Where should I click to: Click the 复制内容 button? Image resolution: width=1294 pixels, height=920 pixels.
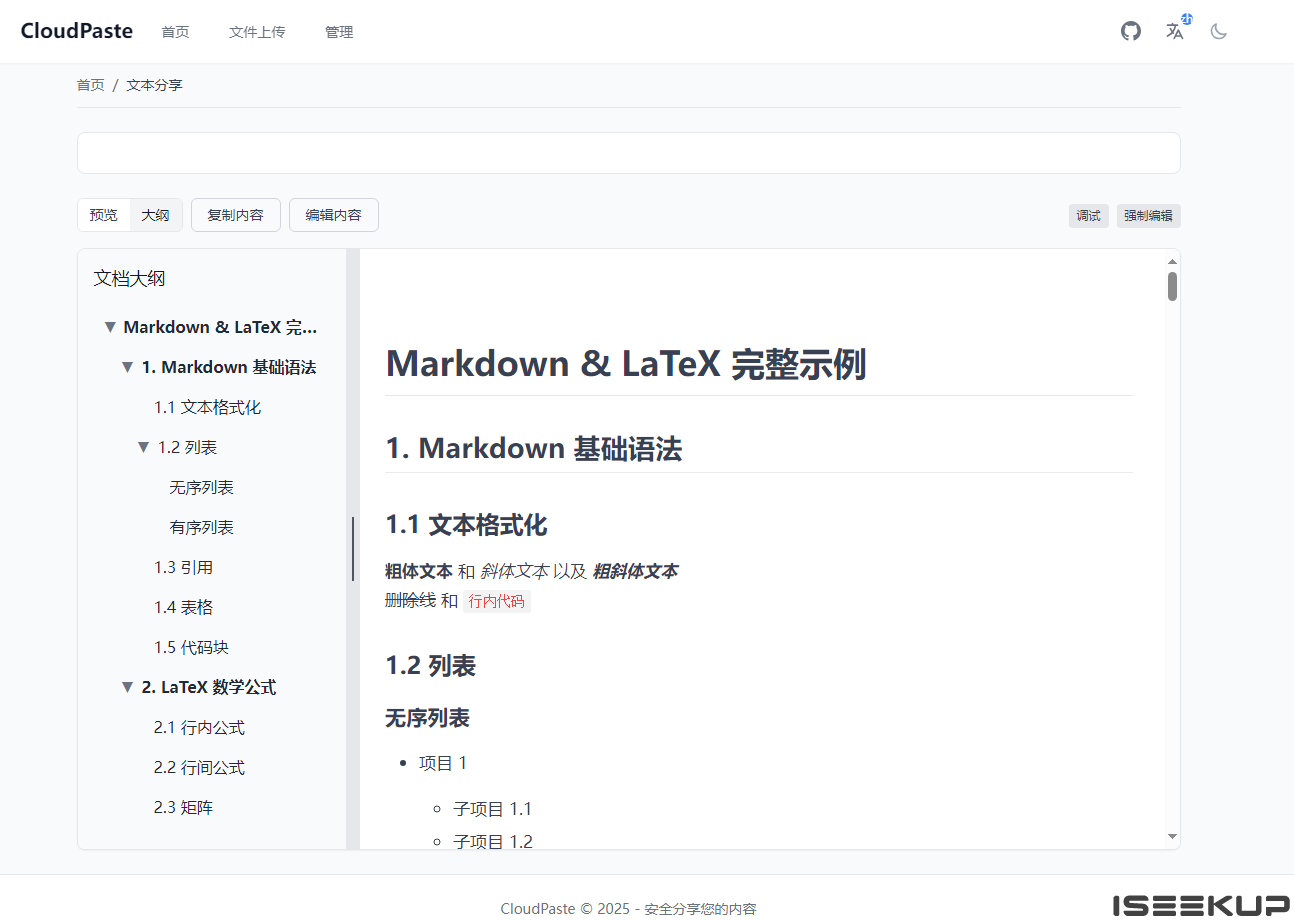click(x=236, y=215)
